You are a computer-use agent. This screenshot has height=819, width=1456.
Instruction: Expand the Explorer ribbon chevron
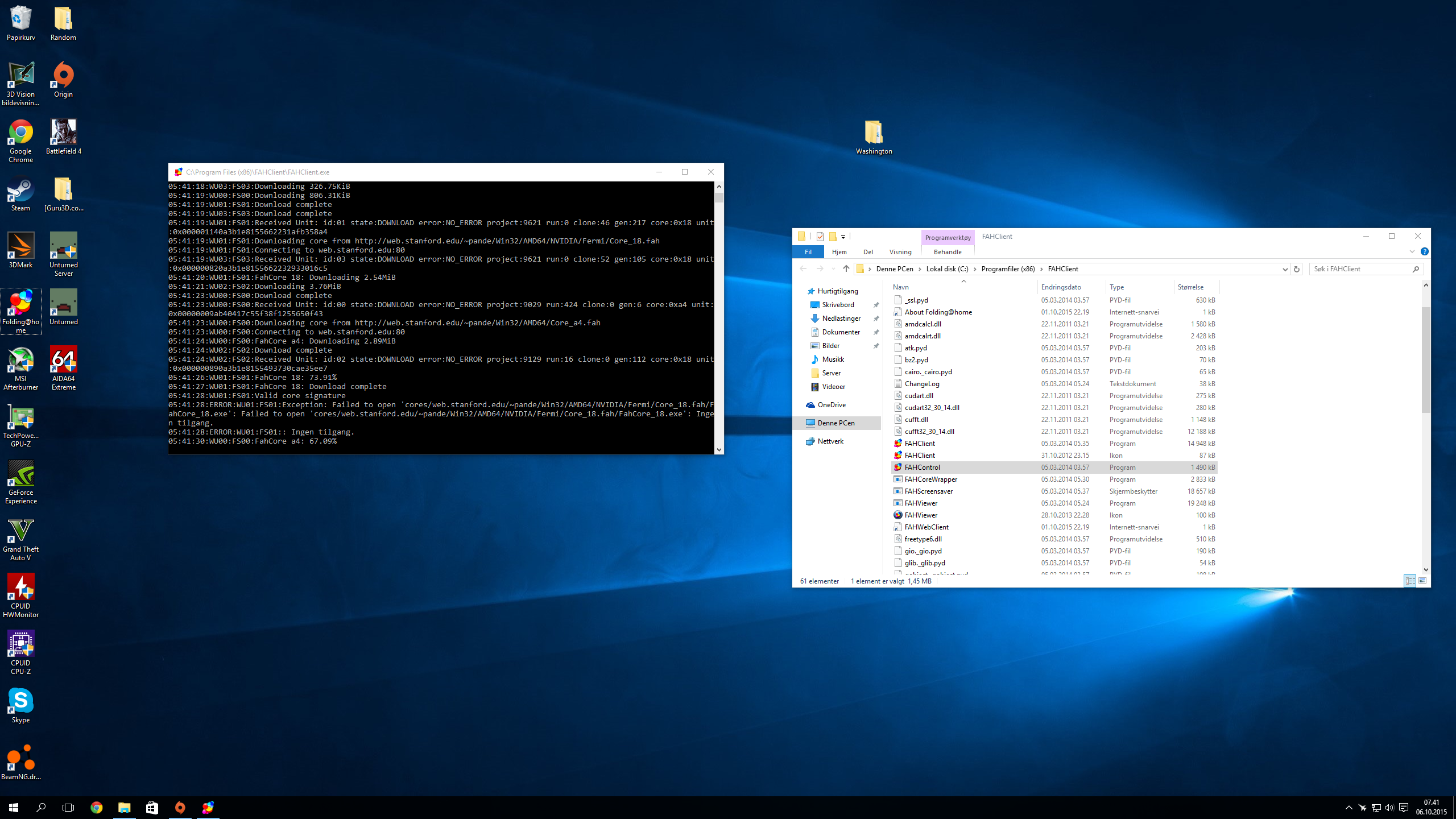[1412, 251]
